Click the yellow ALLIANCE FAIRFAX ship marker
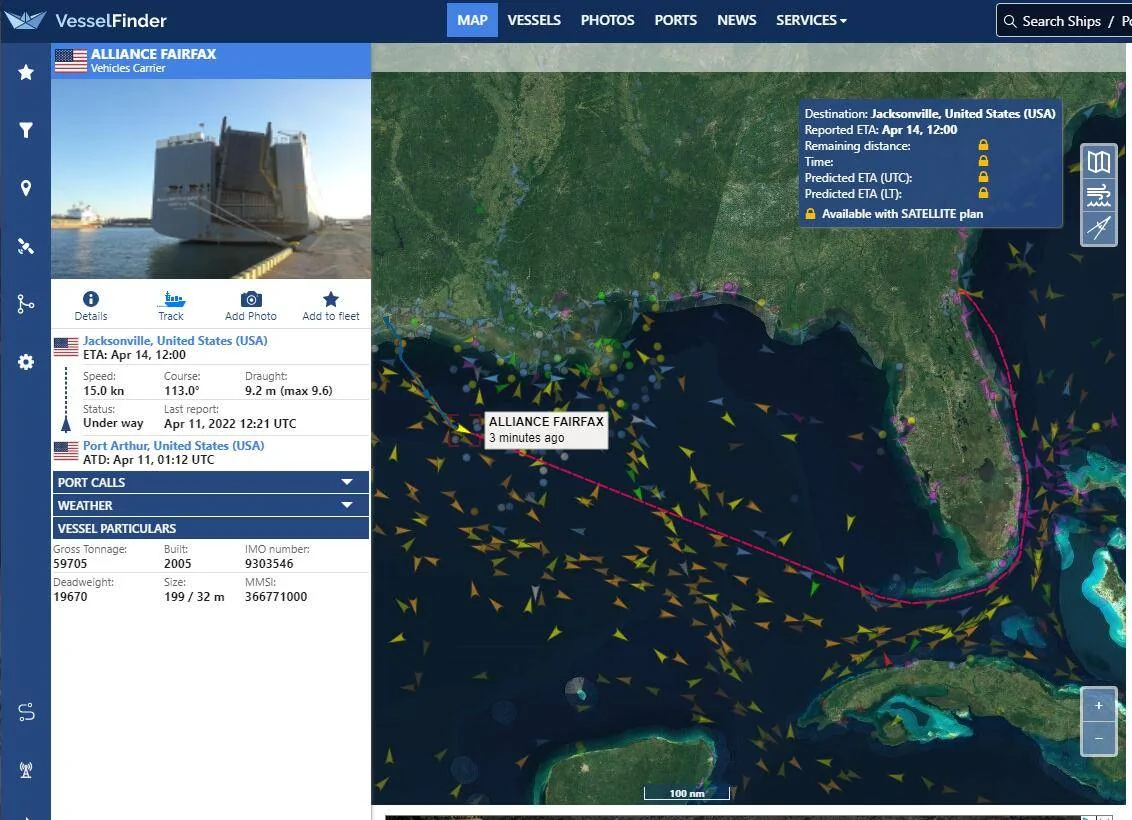Image resolution: width=1132 pixels, height=820 pixels. click(463, 429)
